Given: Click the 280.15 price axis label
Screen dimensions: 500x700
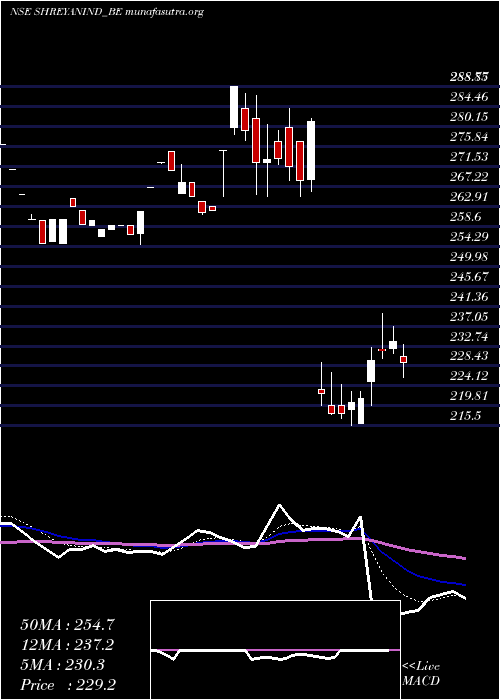Looking at the screenshot, I should [x=468, y=117].
